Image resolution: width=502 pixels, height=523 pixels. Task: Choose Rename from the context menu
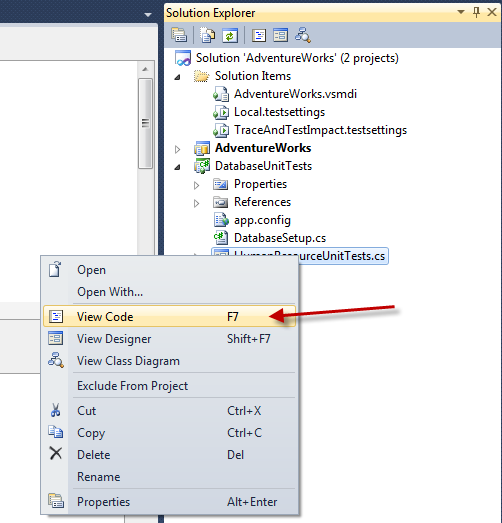click(x=169, y=477)
